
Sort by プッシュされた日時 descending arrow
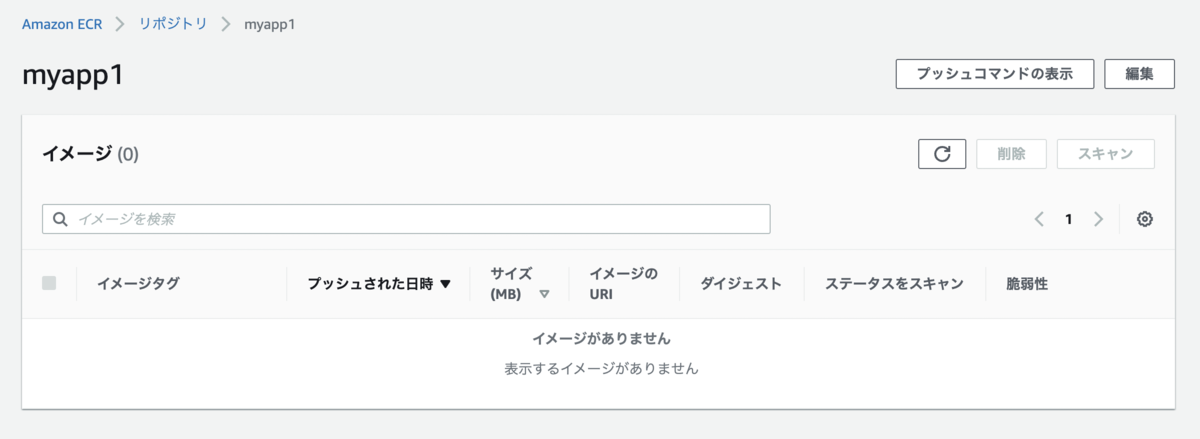(x=446, y=284)
